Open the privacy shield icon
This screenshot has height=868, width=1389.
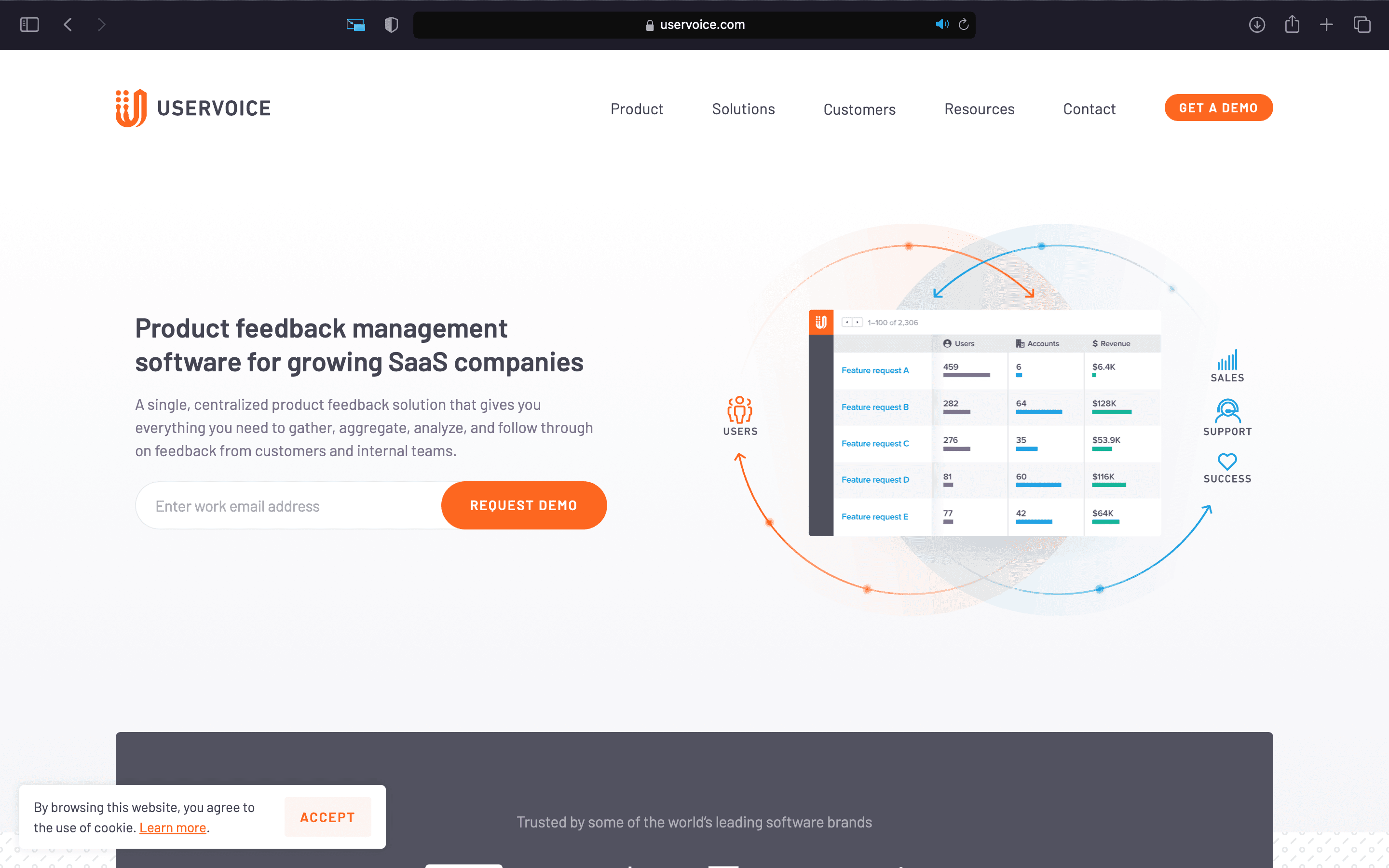coord(392,25)
